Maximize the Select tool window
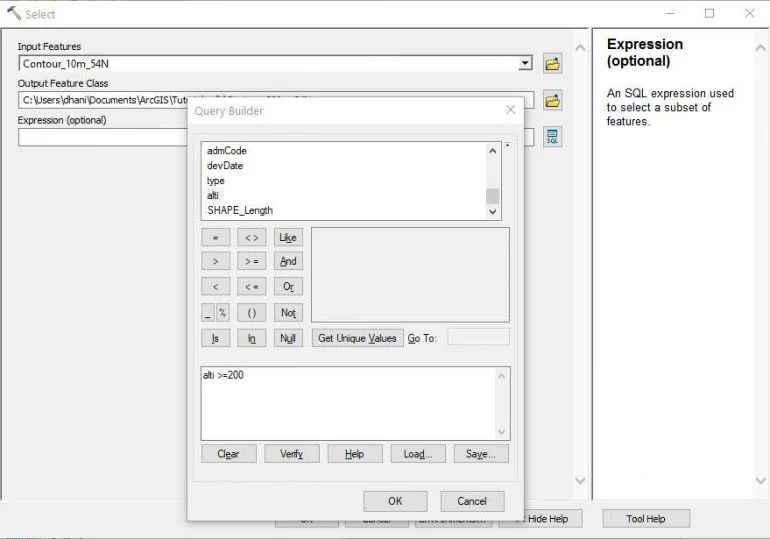770x539 pixels. coord(710,13)
